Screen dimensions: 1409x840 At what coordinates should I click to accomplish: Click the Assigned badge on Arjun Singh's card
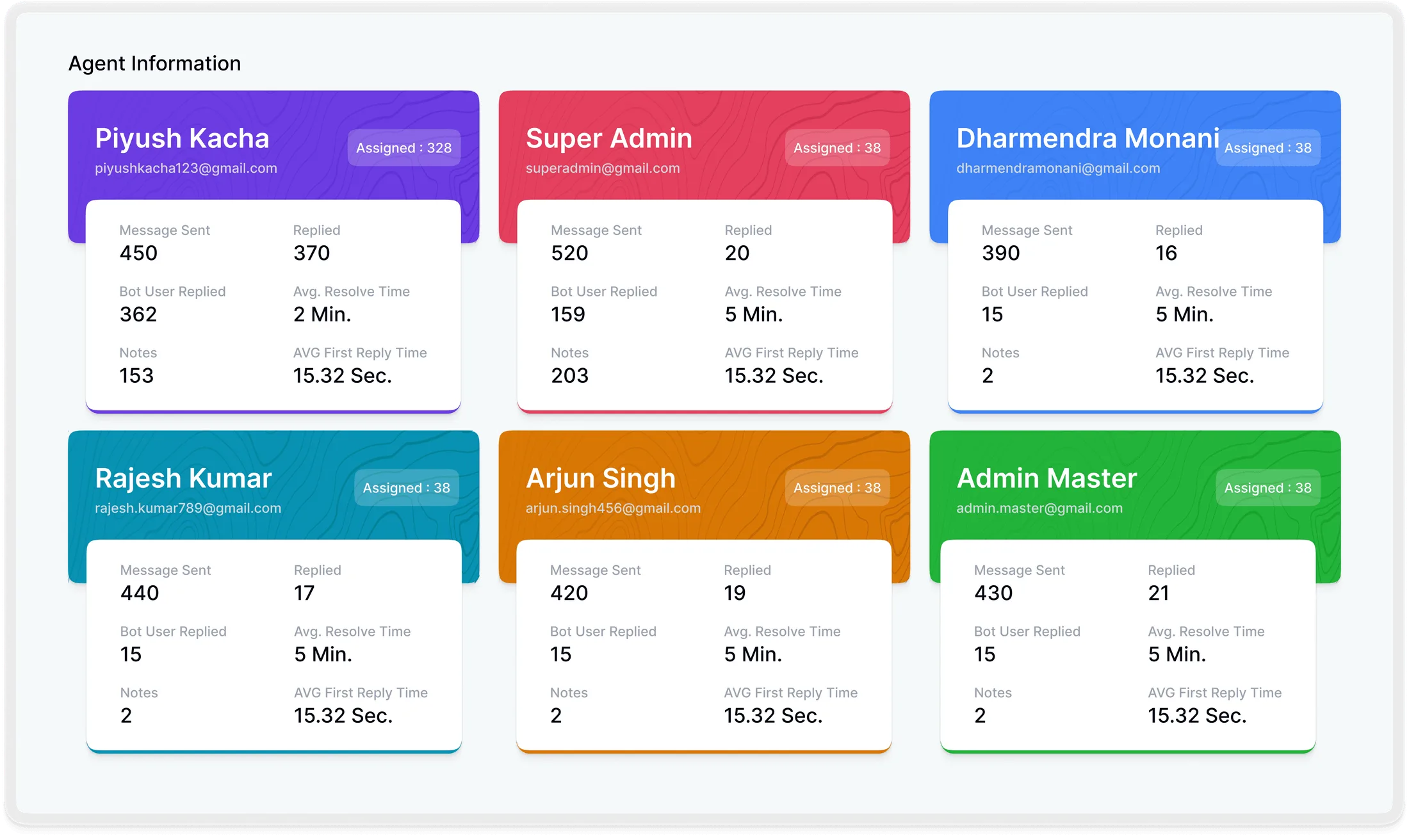coord(836,487)
